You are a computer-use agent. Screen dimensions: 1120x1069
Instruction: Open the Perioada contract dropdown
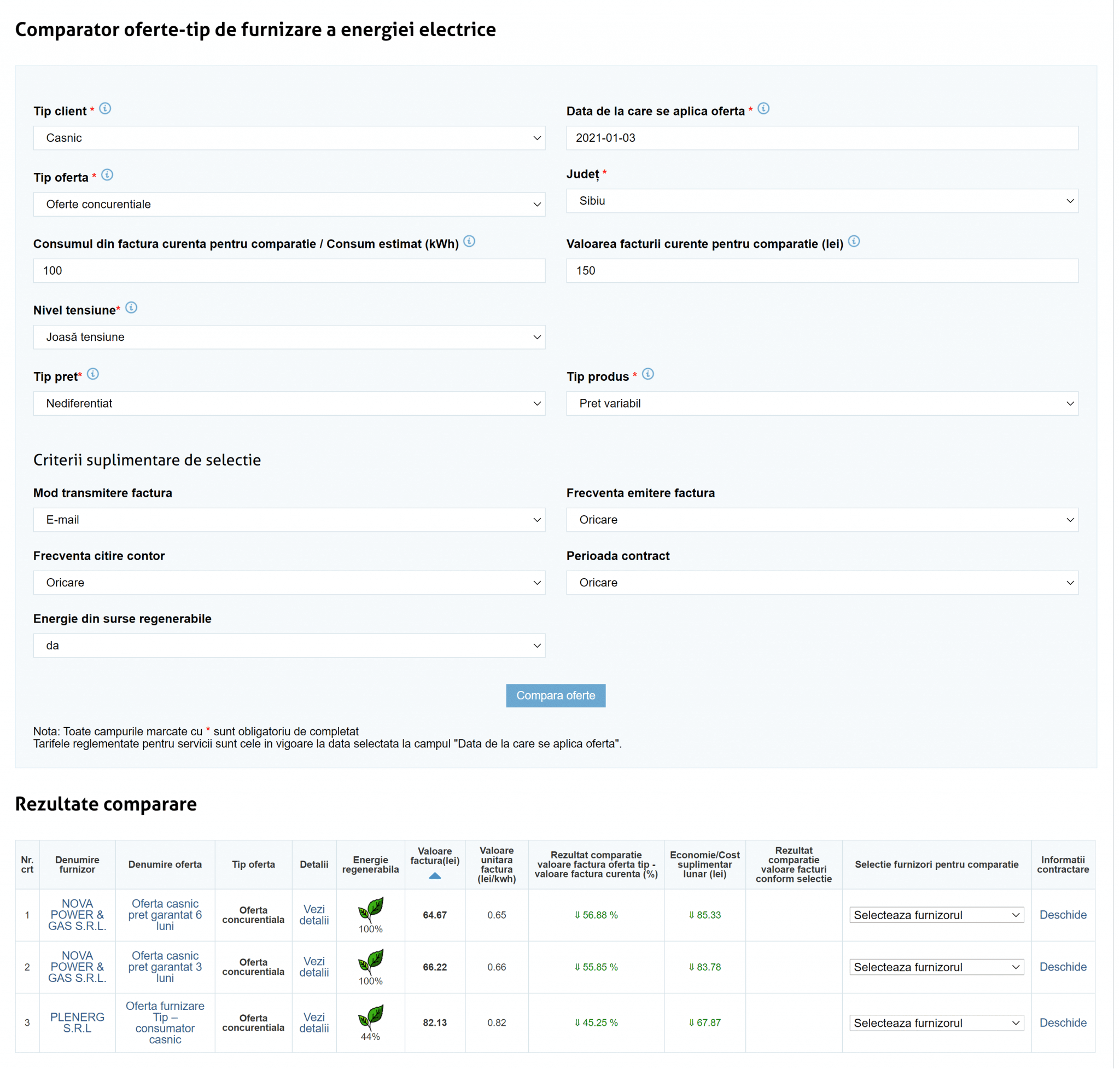point(822,582)
